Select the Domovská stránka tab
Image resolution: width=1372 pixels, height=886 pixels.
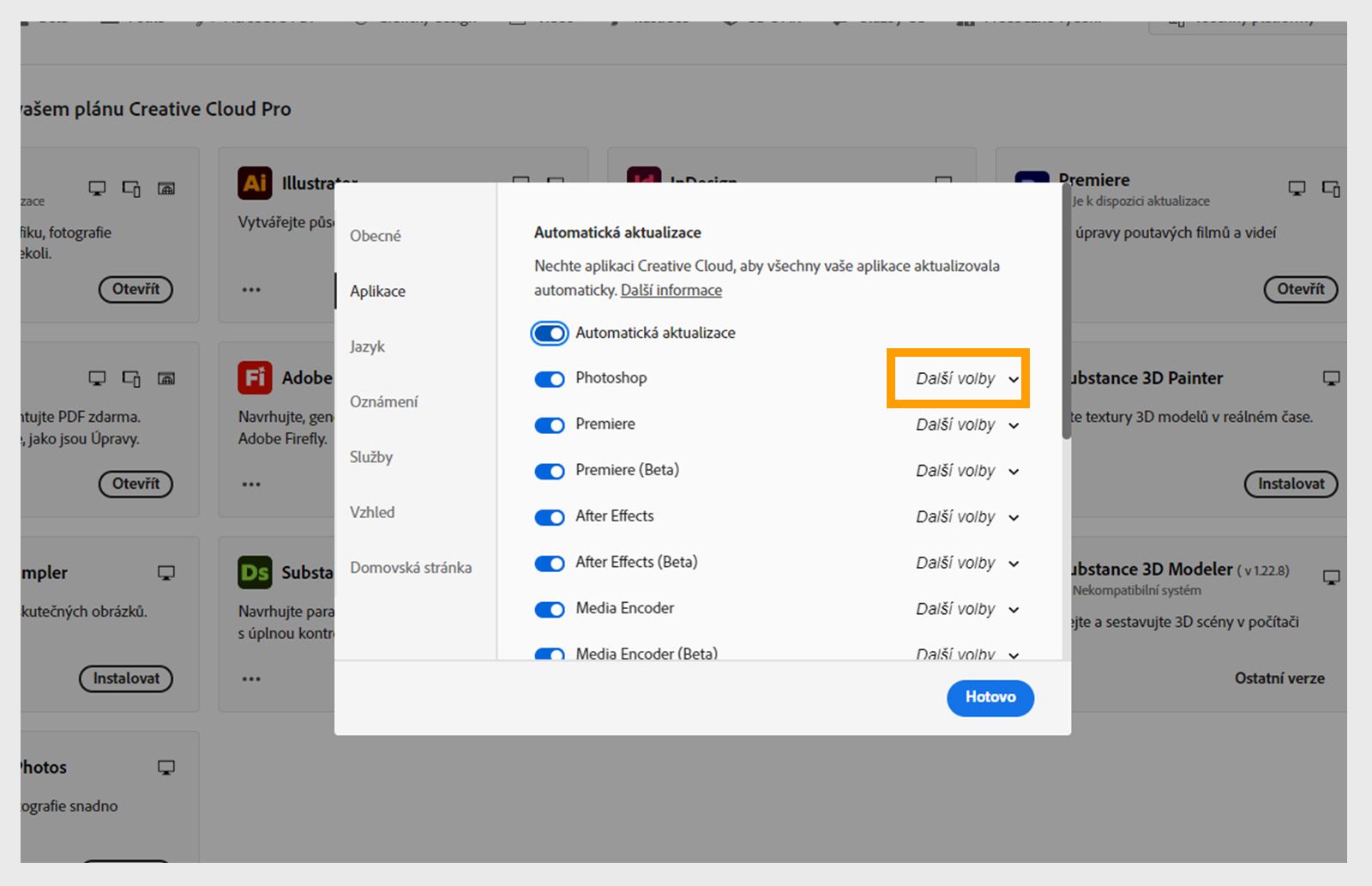411,568
